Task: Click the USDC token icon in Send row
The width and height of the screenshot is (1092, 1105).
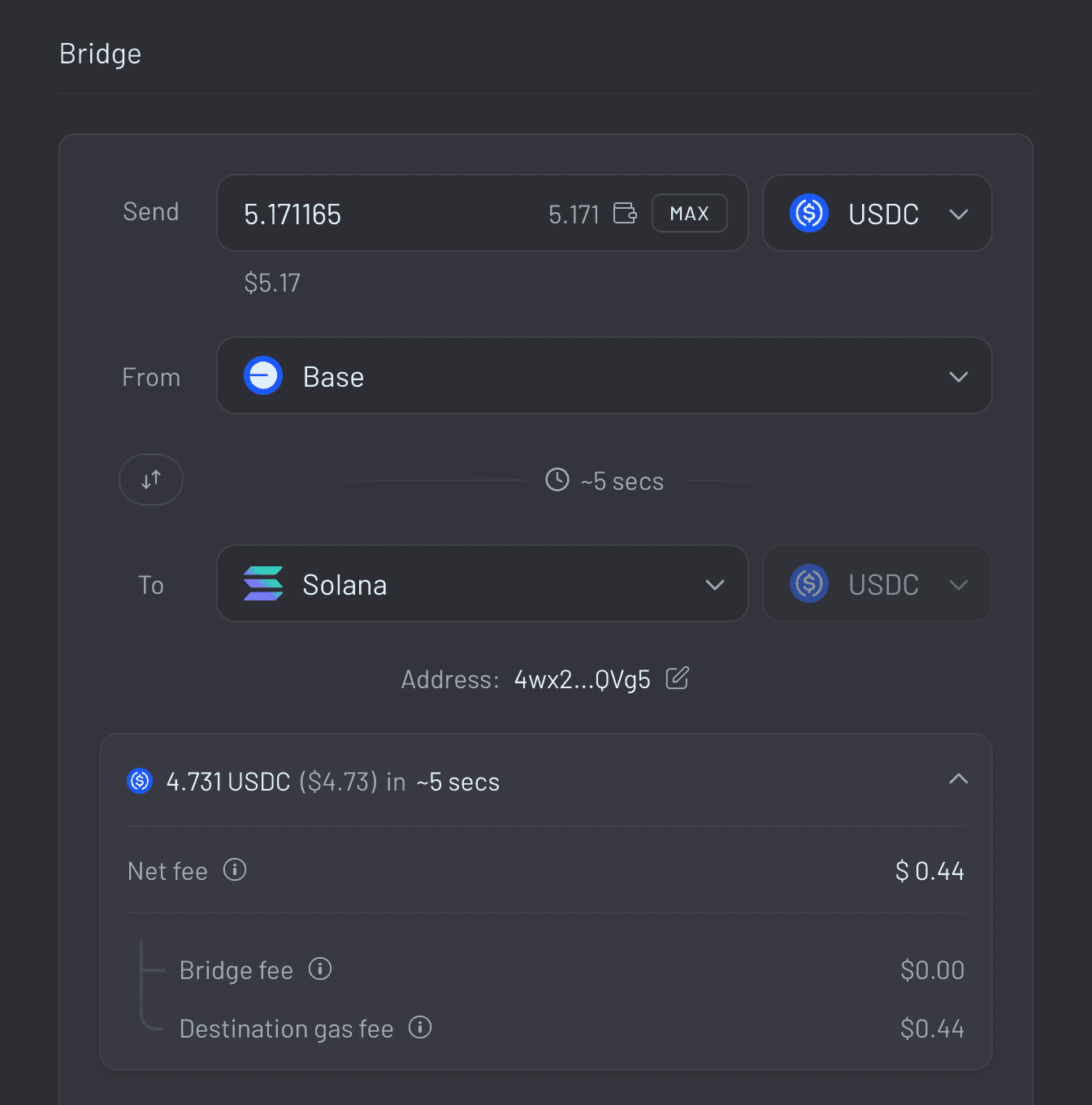Action: coord(809,213)
